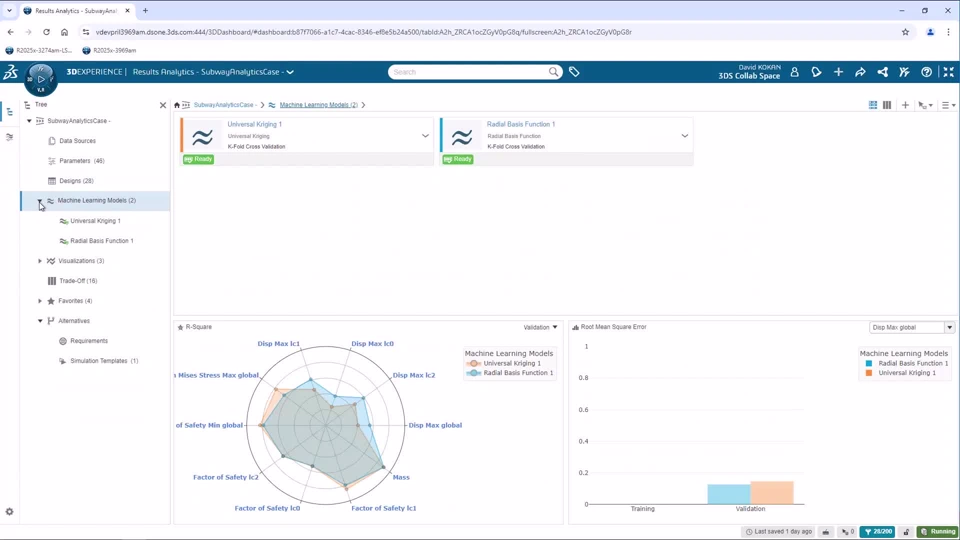Viewport: 960px width, 540px height.
Task: Open selection mode arrow dropdown
Action: coord(925,105)
